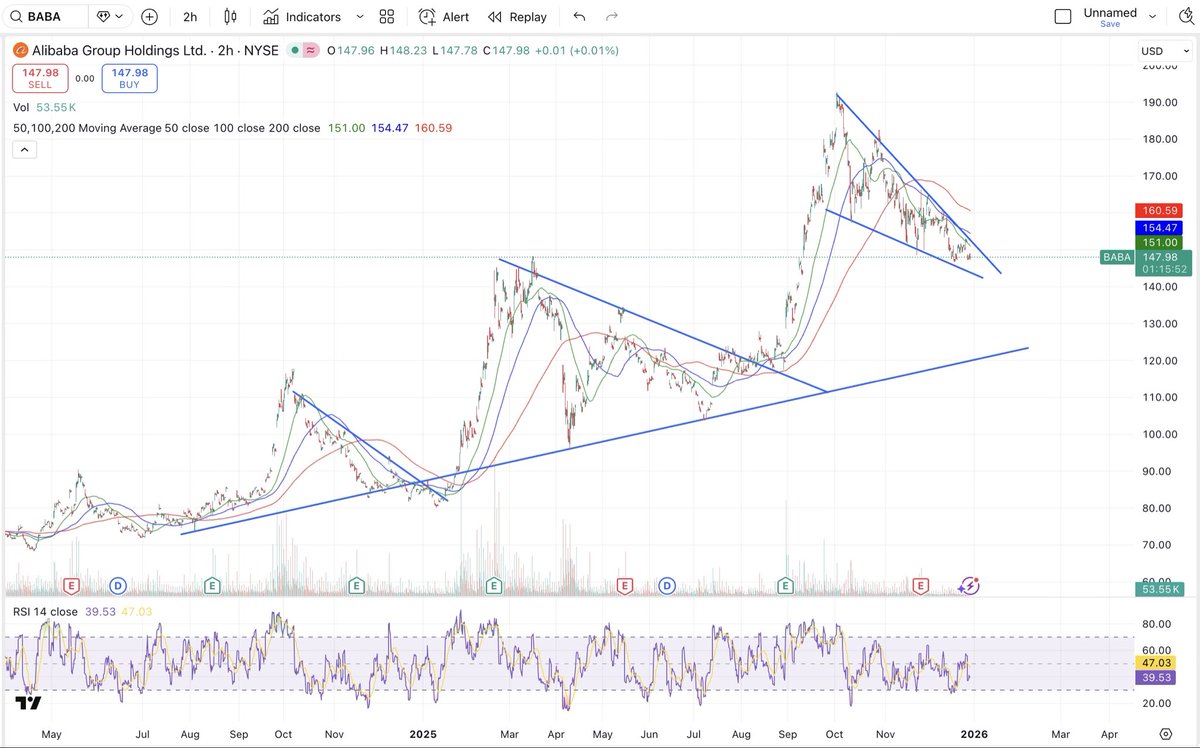Image resolution: width=1200 pixels, height=748 pixels.
Task: Click the Unnamed layout name
Action: [1110, 12]
